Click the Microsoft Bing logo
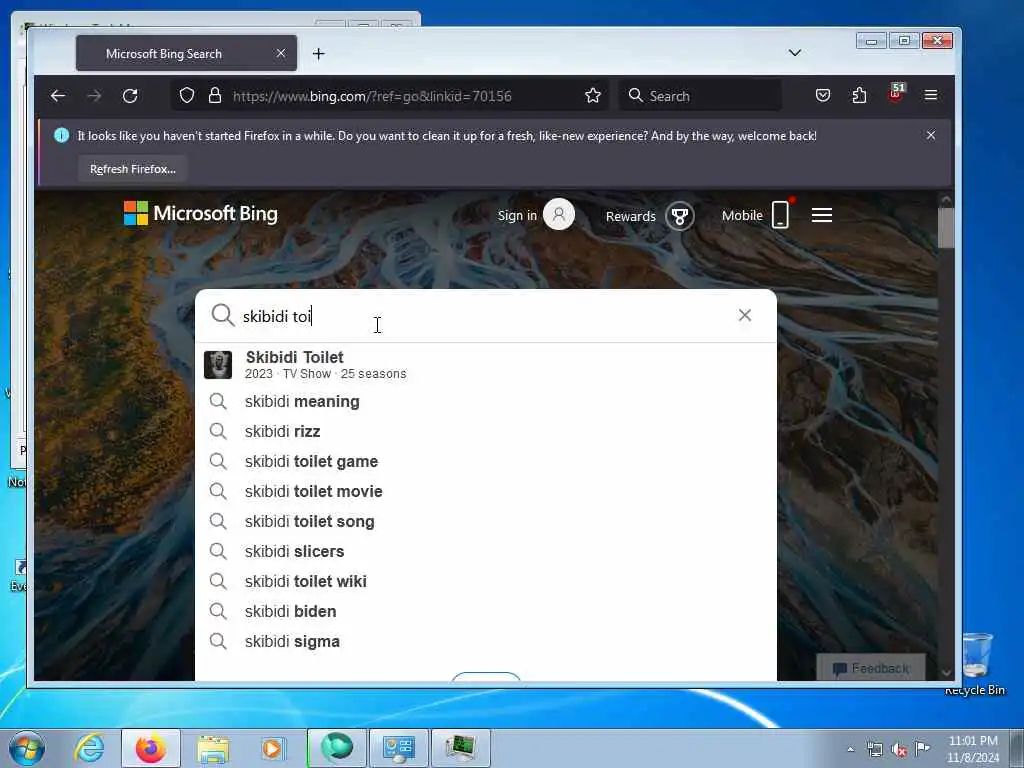The height and width of the screenshot is (768, 1024). click(x=200, y=214)
